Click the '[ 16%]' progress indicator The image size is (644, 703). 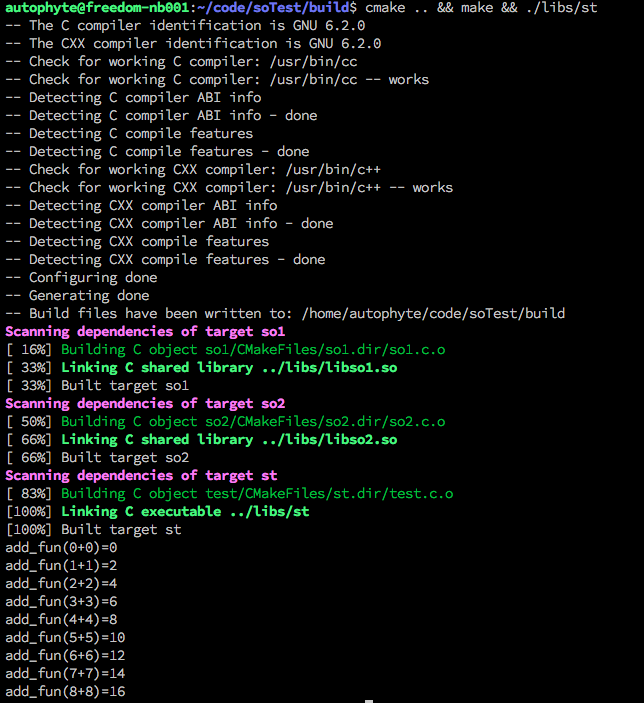29,350
